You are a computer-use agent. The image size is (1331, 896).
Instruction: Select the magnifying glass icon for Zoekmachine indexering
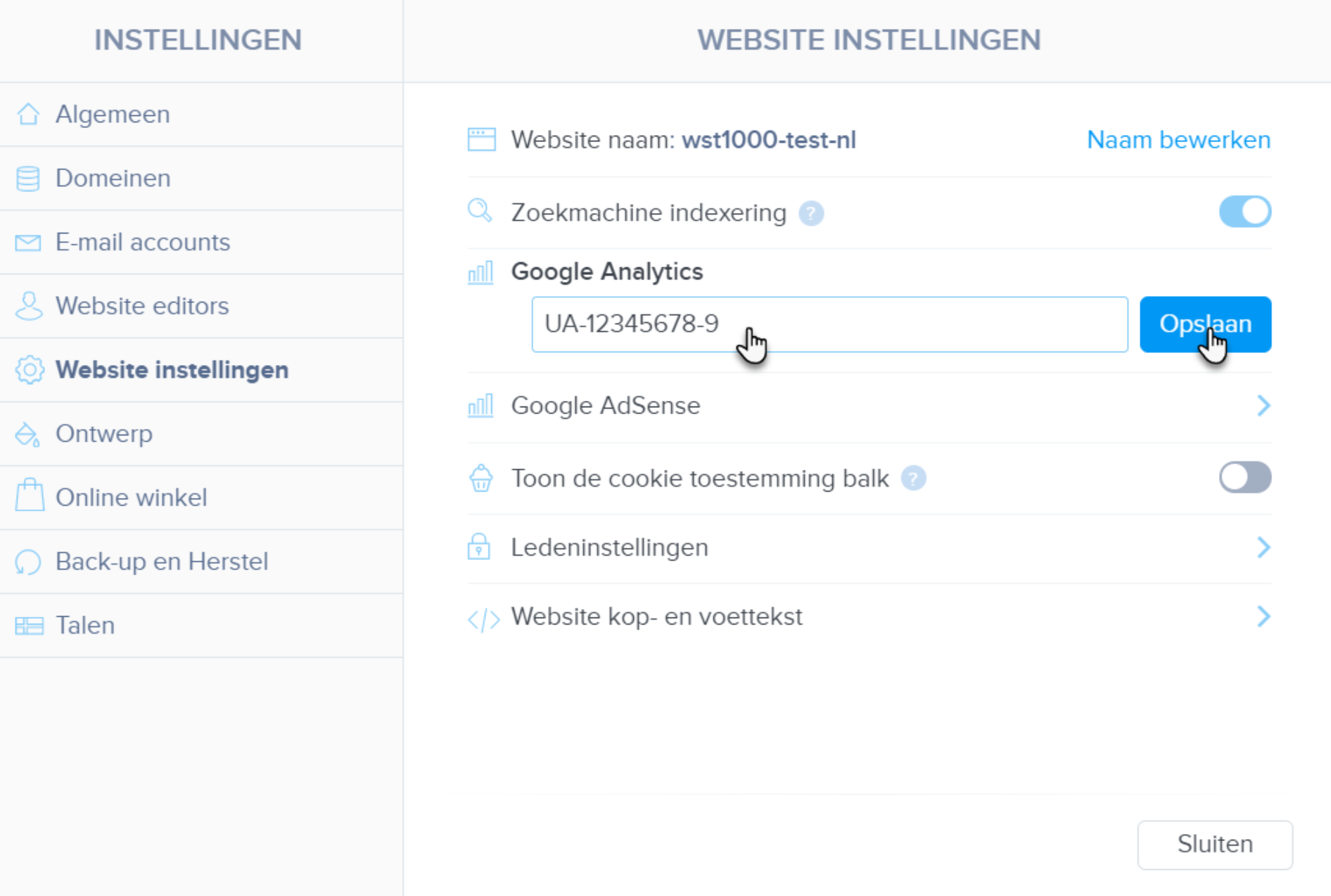[x=480, y=212]
